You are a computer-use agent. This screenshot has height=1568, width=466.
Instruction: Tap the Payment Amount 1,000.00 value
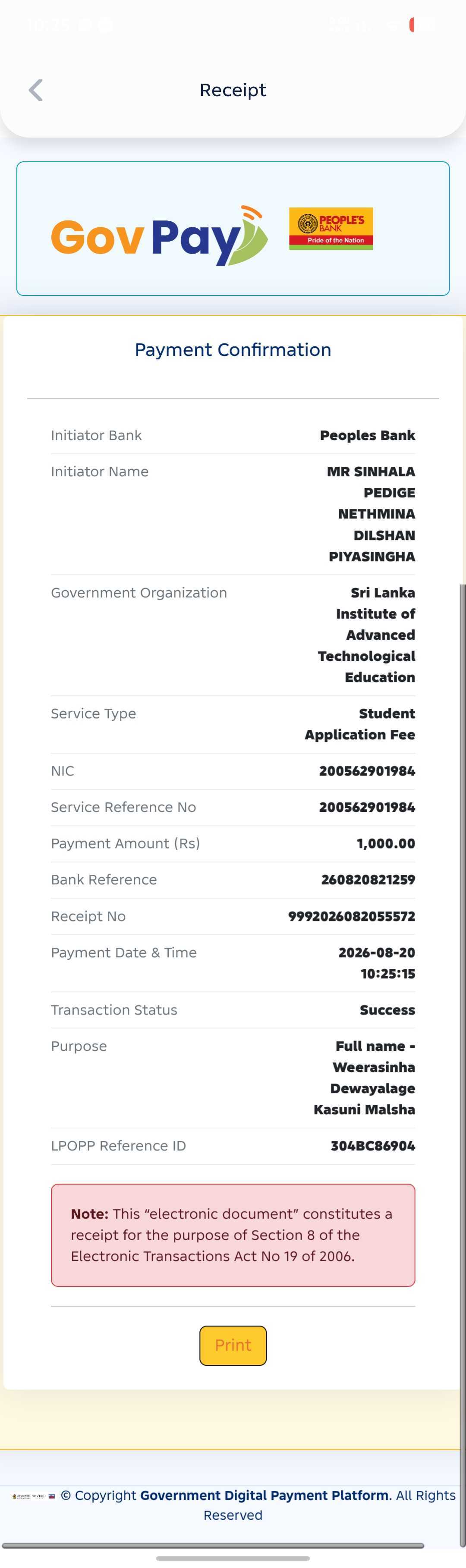(x=386, y=843)
